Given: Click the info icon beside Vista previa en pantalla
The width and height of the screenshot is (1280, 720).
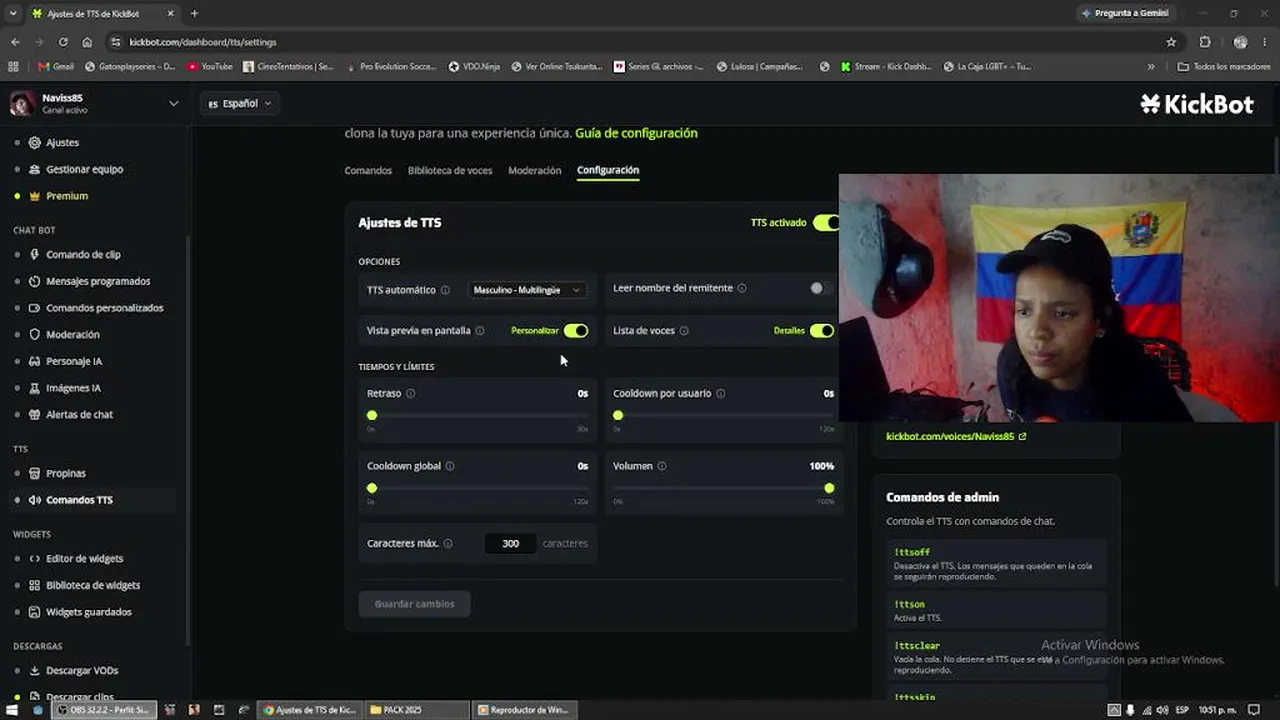Looking at the screenshot, I should [480, 331].
